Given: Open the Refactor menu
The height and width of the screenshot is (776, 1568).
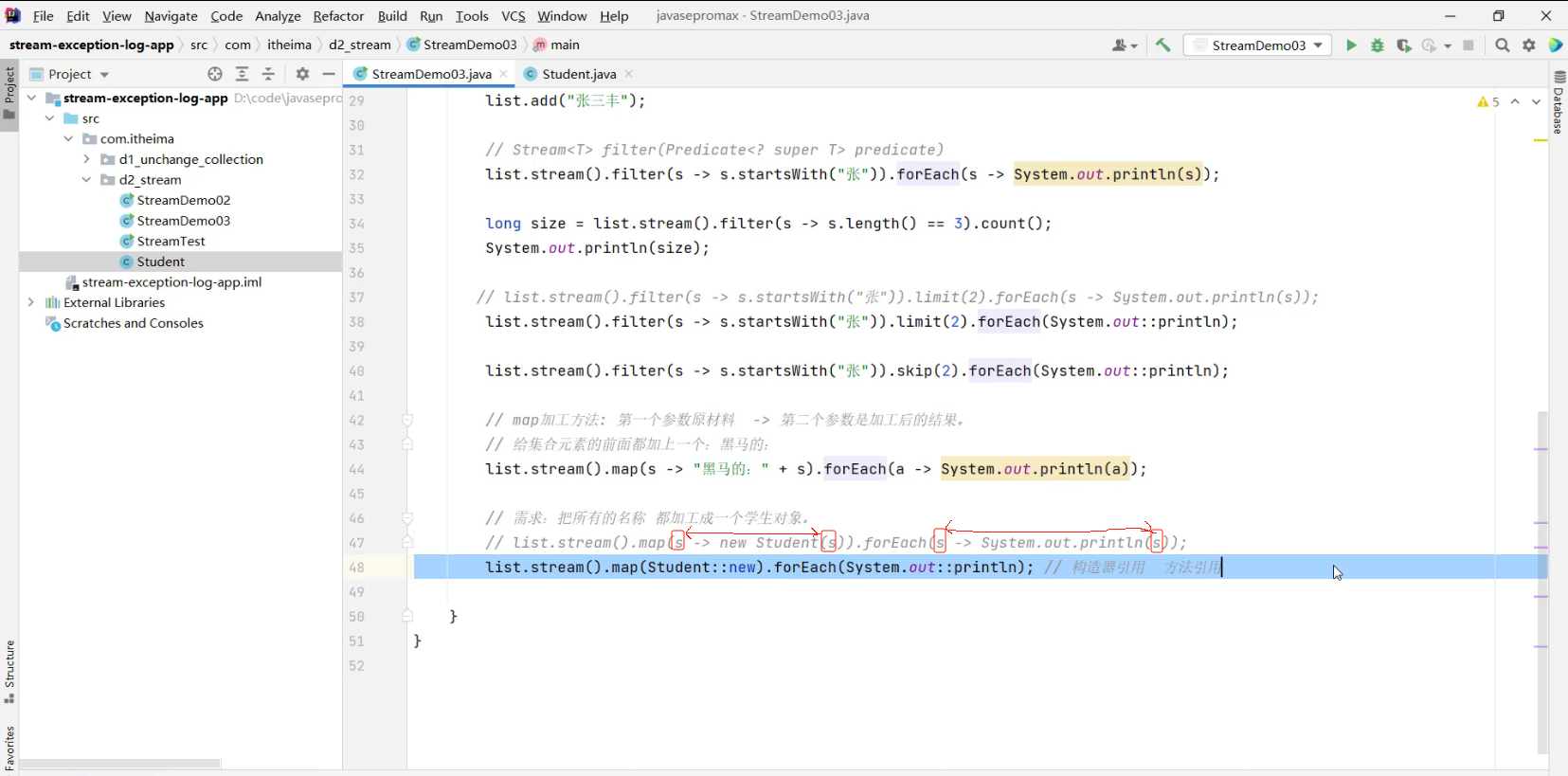Looking at the screenshot, I should [x=338, y=16].
